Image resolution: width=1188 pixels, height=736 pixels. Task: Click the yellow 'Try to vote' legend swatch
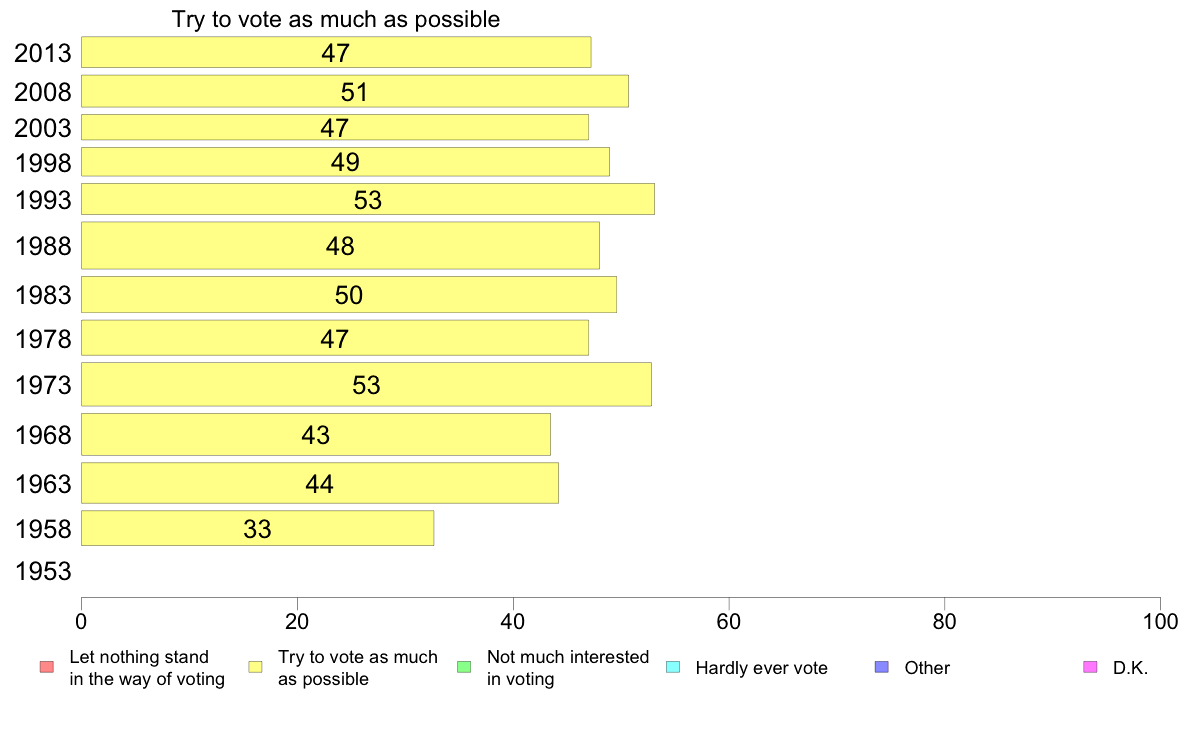[255, 667]
